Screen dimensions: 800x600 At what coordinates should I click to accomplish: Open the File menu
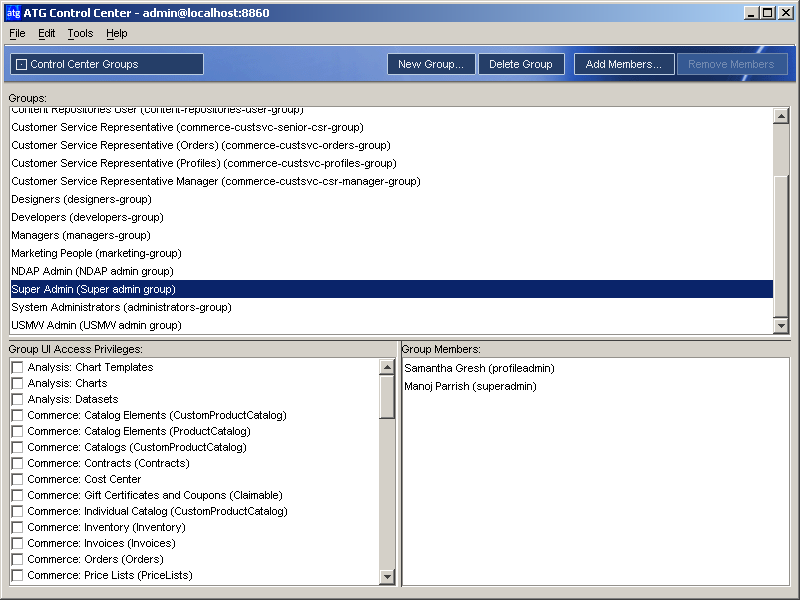[x=17, y=34]
